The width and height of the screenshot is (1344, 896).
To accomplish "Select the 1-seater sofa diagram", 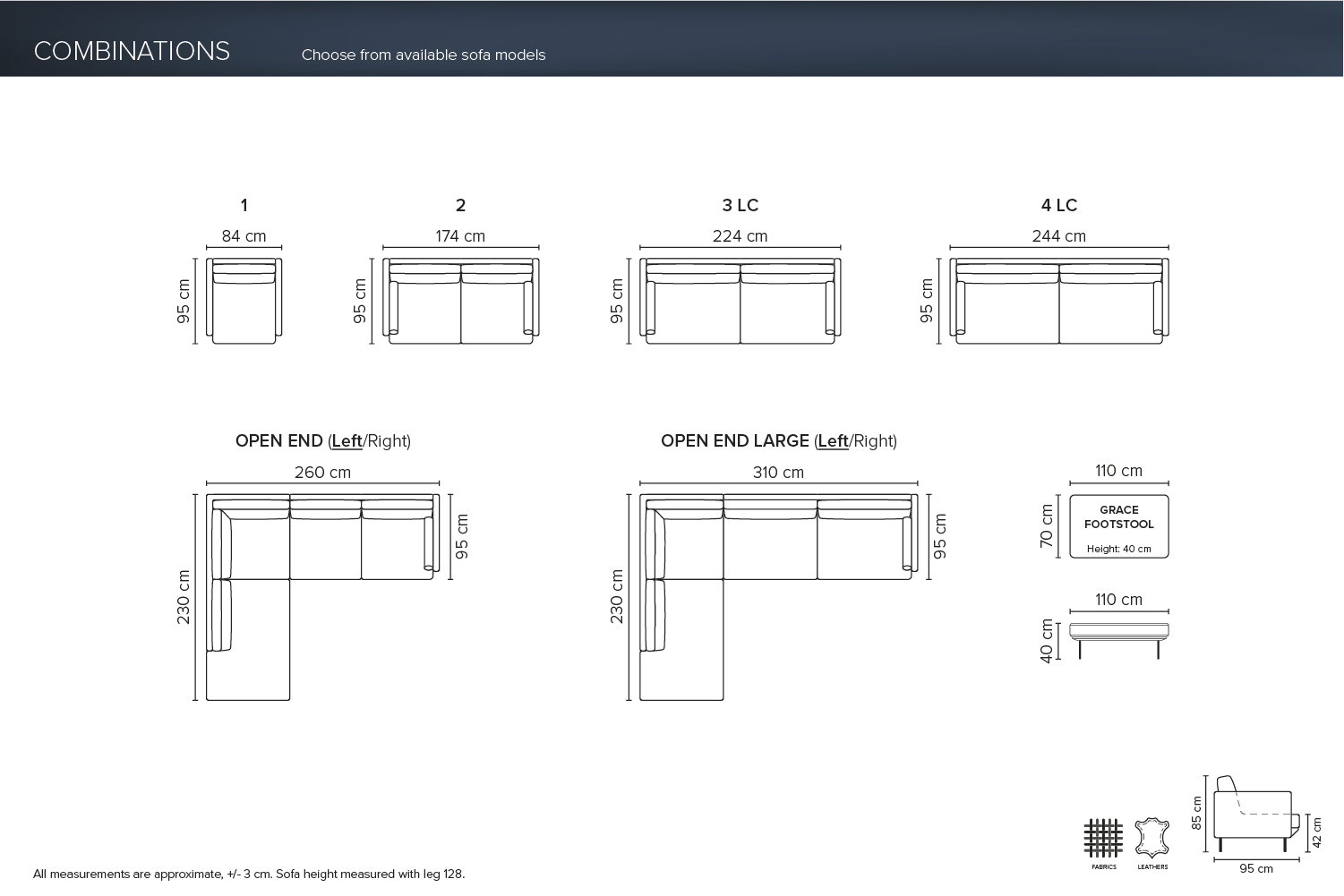I will [x=244, y=301].
